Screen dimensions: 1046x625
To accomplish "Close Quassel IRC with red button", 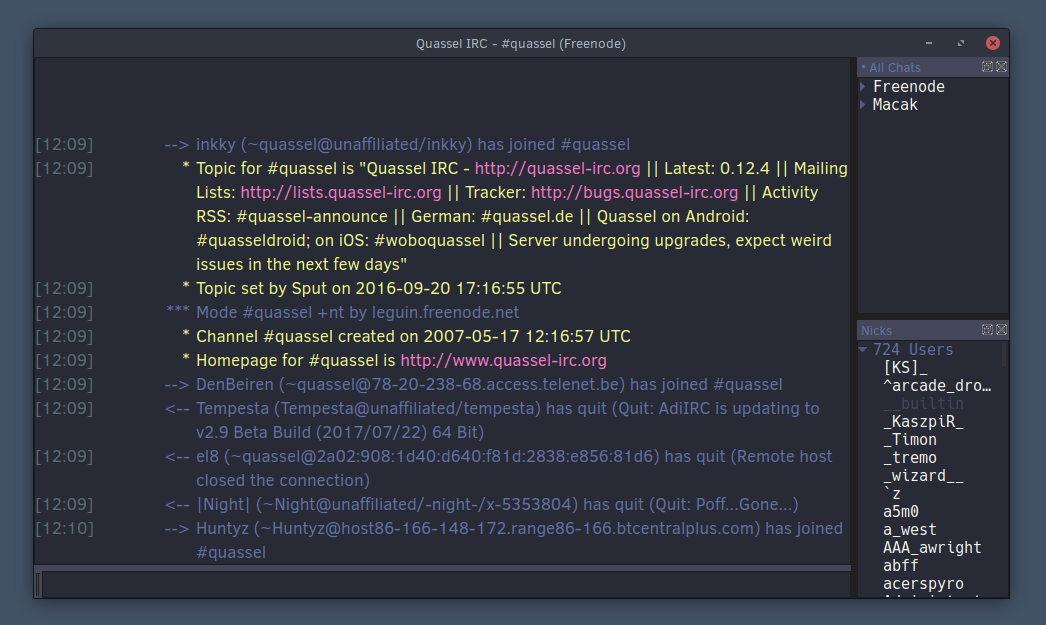I will point(993,43).
